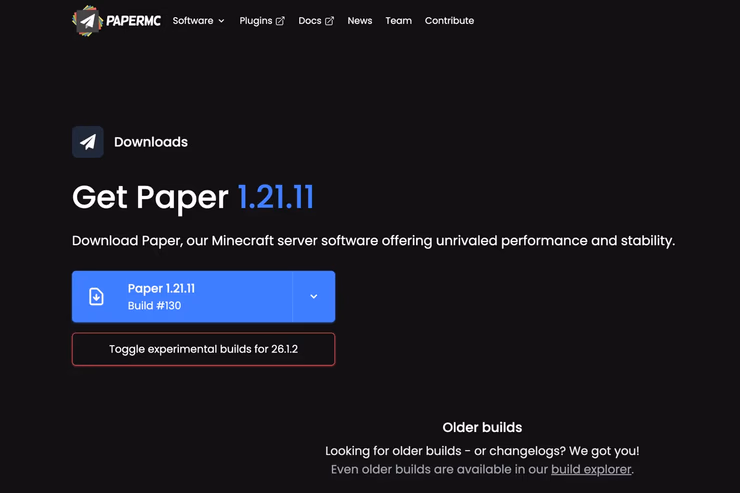
Task: Click the PaperMC logo in the header
Action: pos(116,21)
